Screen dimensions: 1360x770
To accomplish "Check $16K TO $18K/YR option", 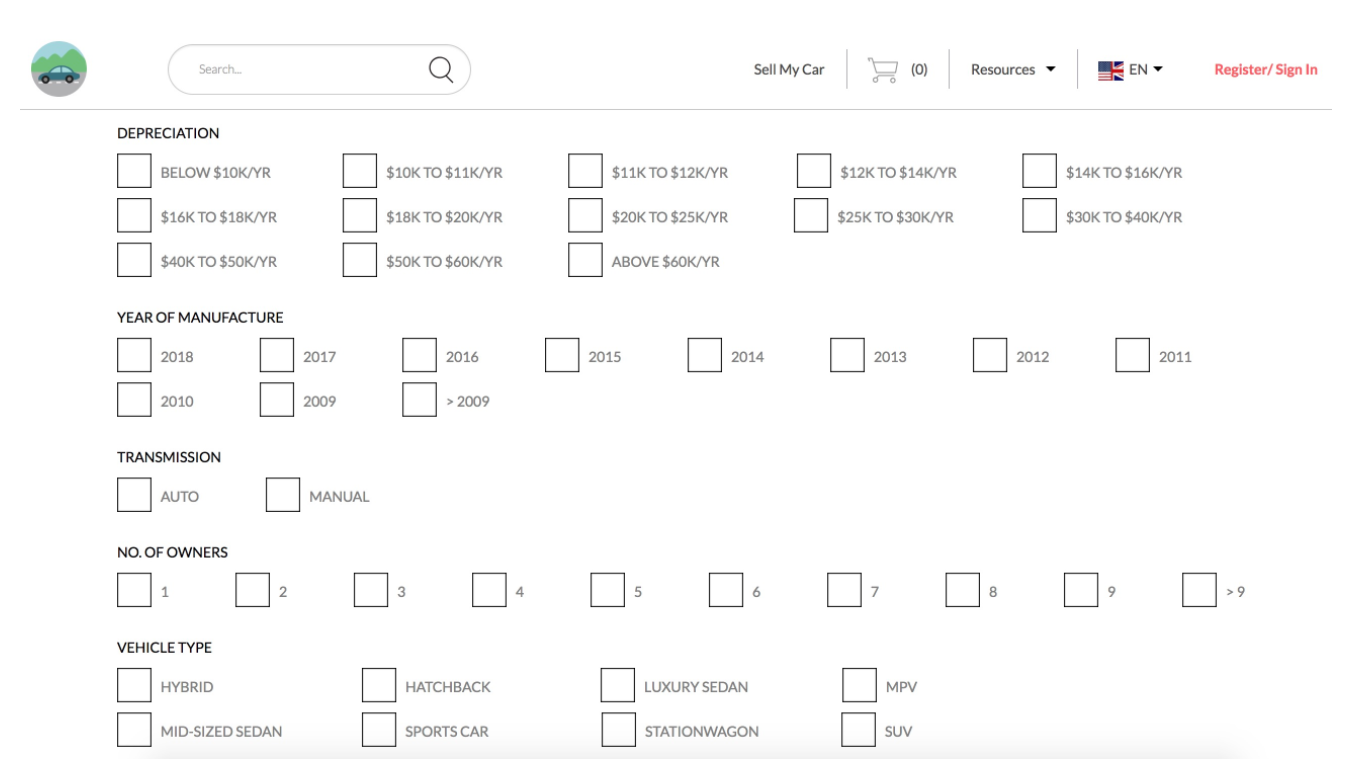I will point(134,216).
